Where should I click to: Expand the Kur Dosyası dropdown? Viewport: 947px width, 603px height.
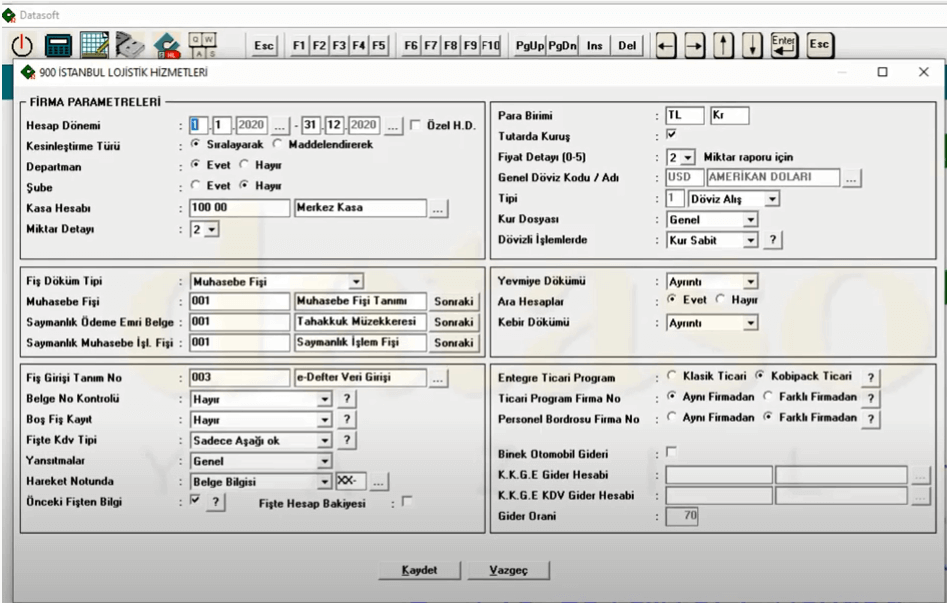pyautogui.click(x=750, y=219)
